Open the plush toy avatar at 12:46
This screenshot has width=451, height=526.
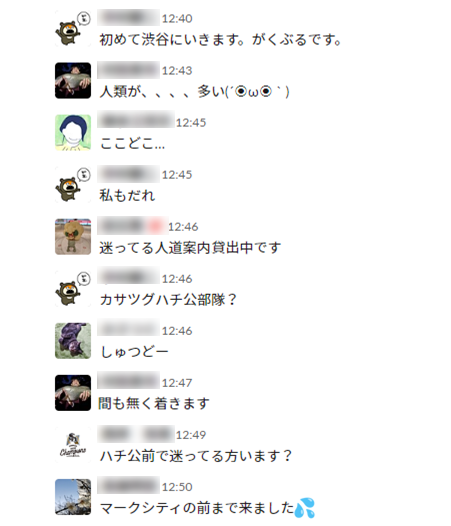coord(73,236)
